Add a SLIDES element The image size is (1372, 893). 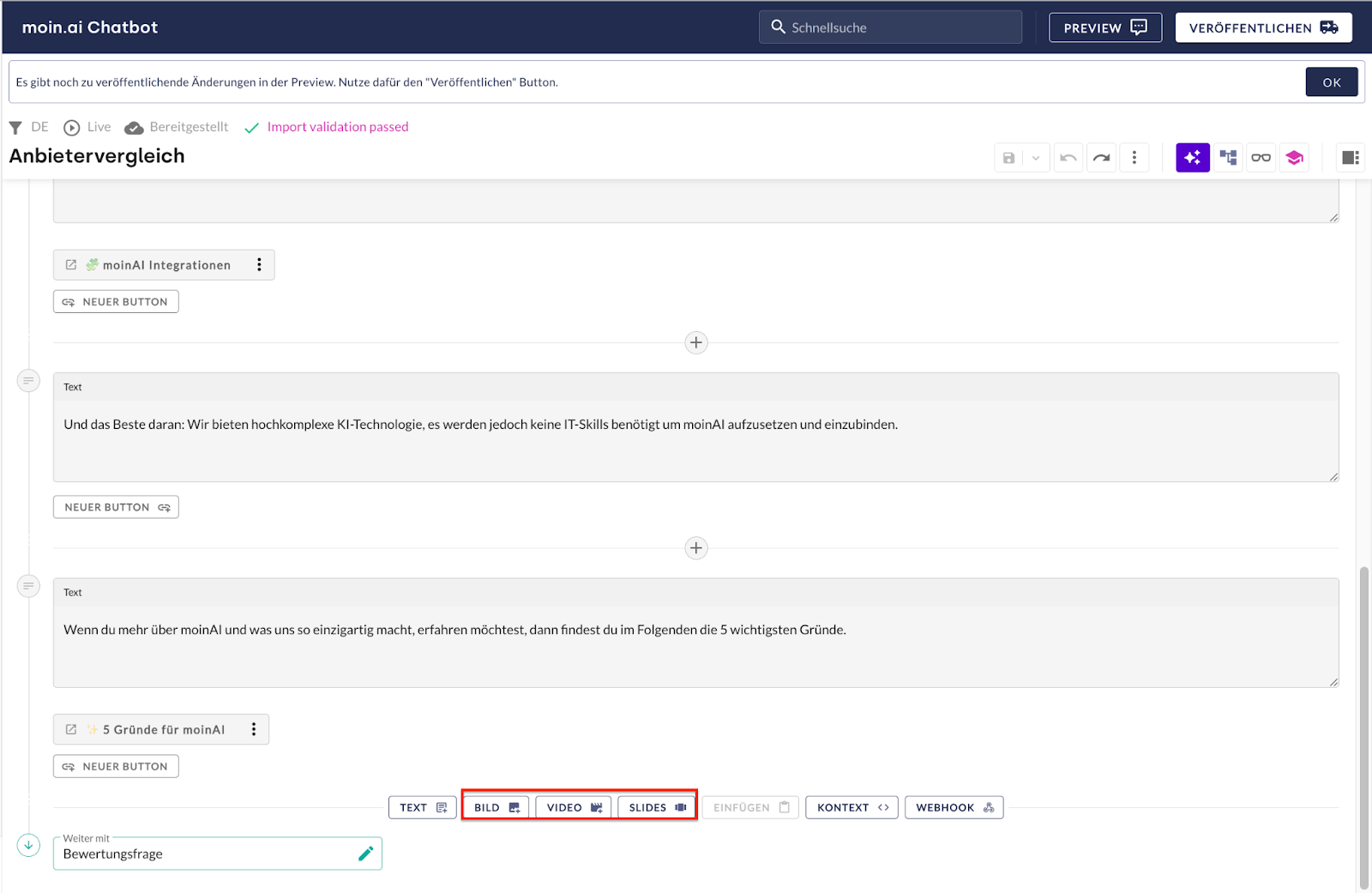[x=657, y=807]
